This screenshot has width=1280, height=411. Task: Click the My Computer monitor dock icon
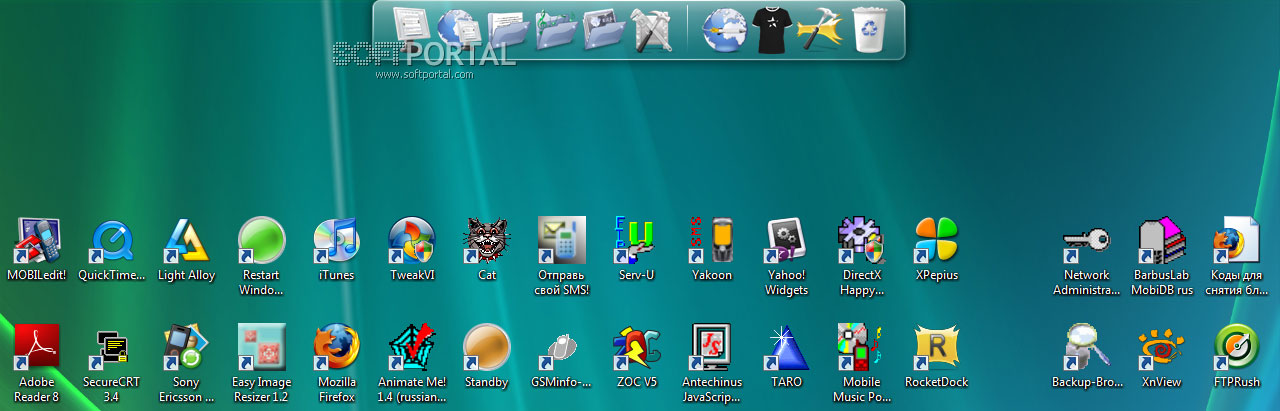[410, 29]
